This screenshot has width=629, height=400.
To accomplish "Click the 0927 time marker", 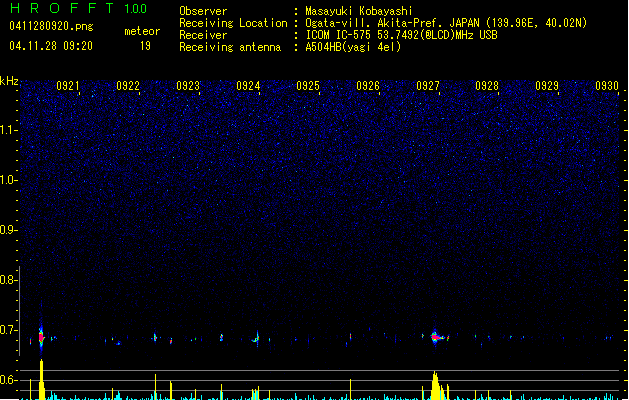I will point(428,86).
